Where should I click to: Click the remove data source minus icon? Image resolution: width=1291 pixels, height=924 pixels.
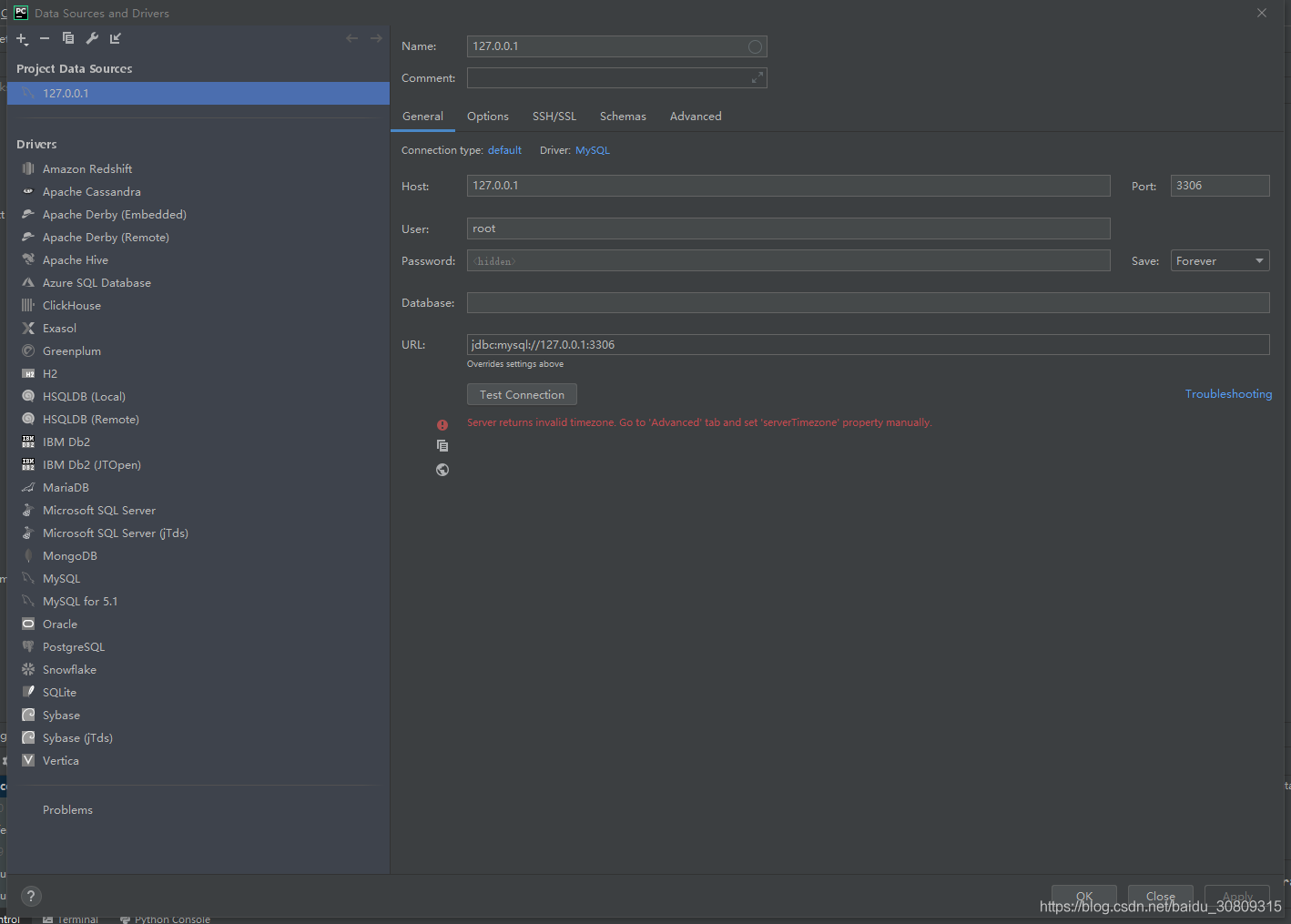(45, 38)
